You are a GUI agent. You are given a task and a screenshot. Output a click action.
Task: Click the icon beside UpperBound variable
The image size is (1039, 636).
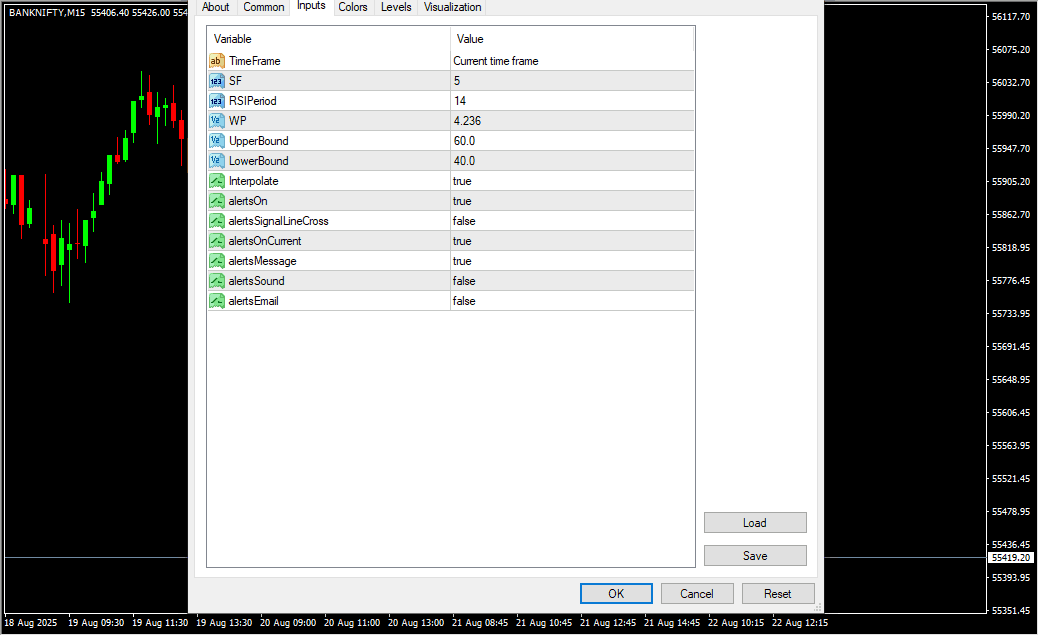[217, 141]
